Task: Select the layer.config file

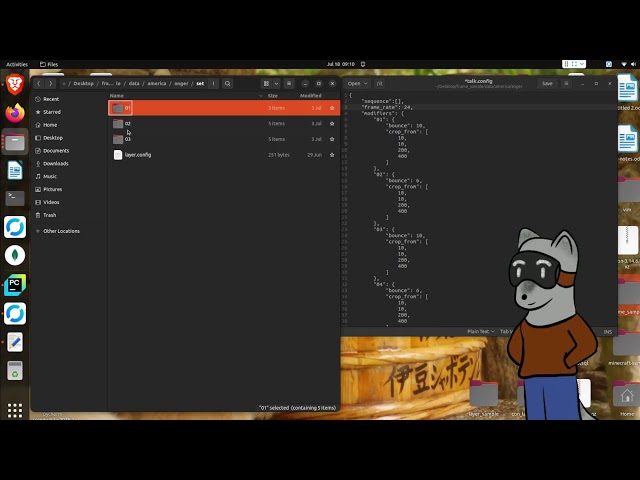Action: (224, 155)
